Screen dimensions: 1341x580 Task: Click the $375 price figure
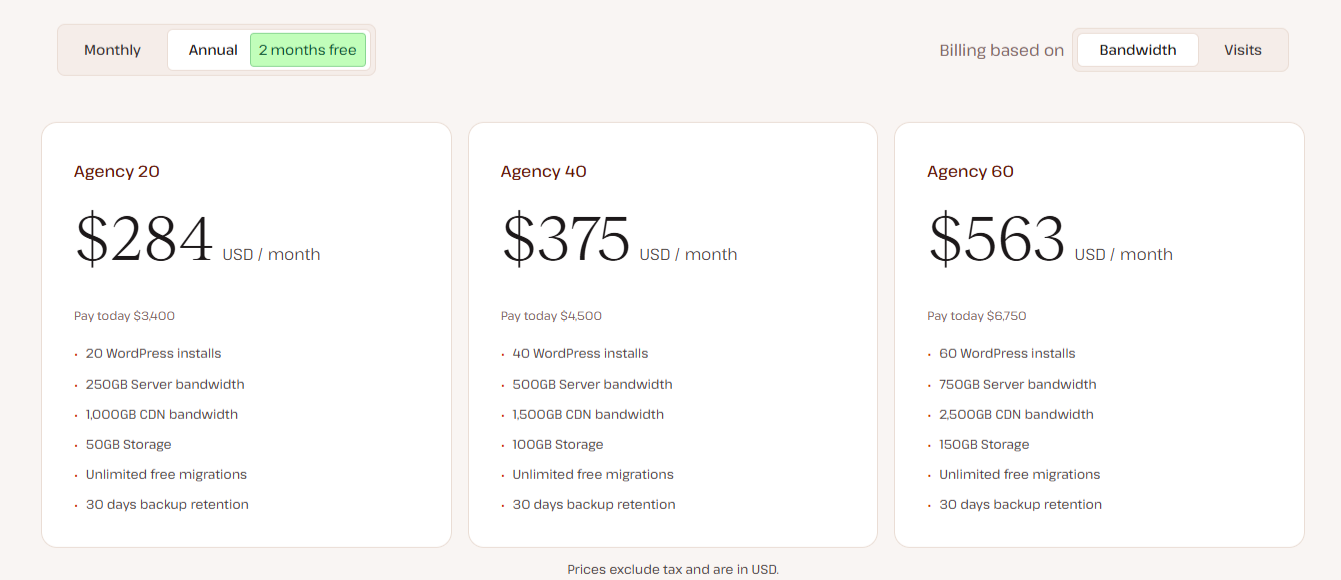(566, 240)
